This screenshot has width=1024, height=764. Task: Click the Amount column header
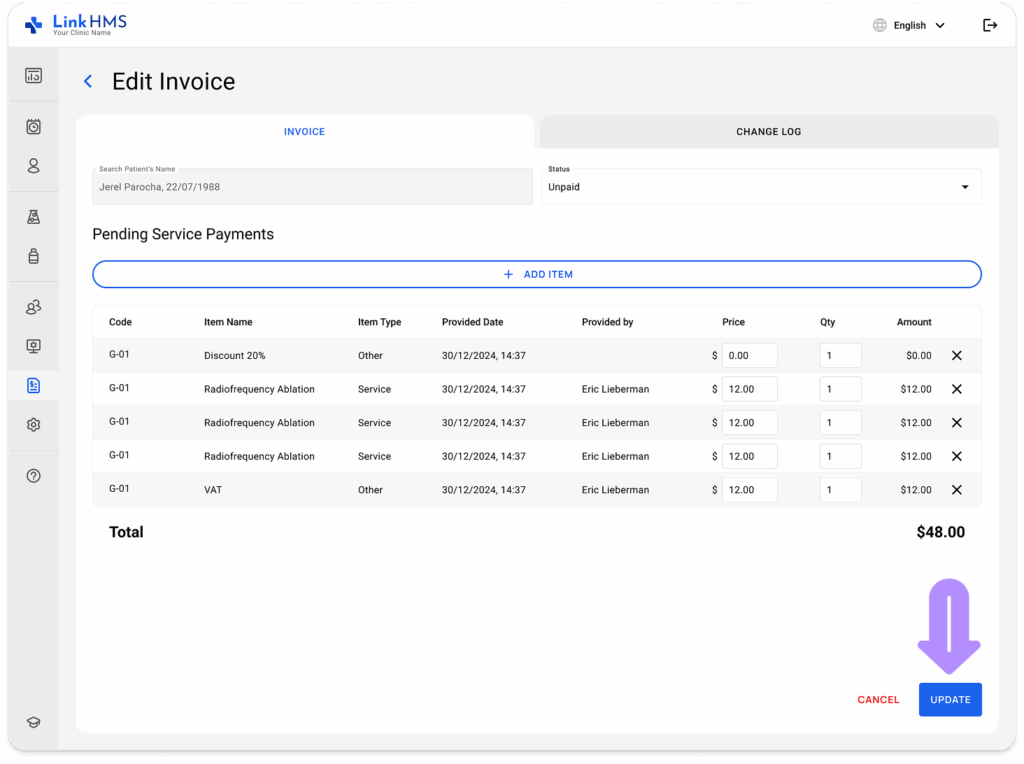914,322
